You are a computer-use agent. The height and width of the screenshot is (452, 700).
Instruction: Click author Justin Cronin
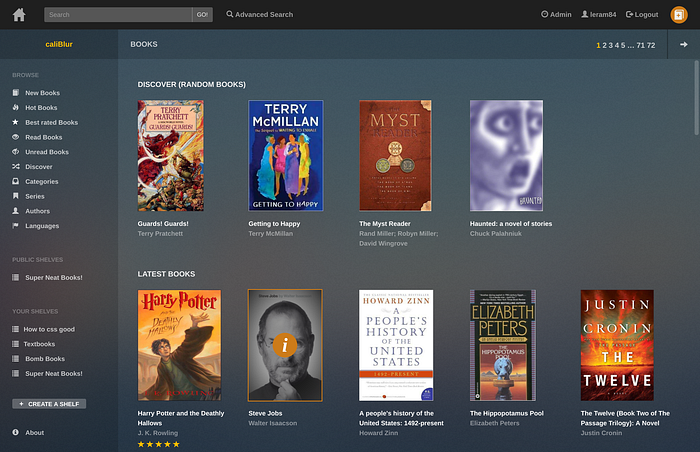[x=601, y=433]
